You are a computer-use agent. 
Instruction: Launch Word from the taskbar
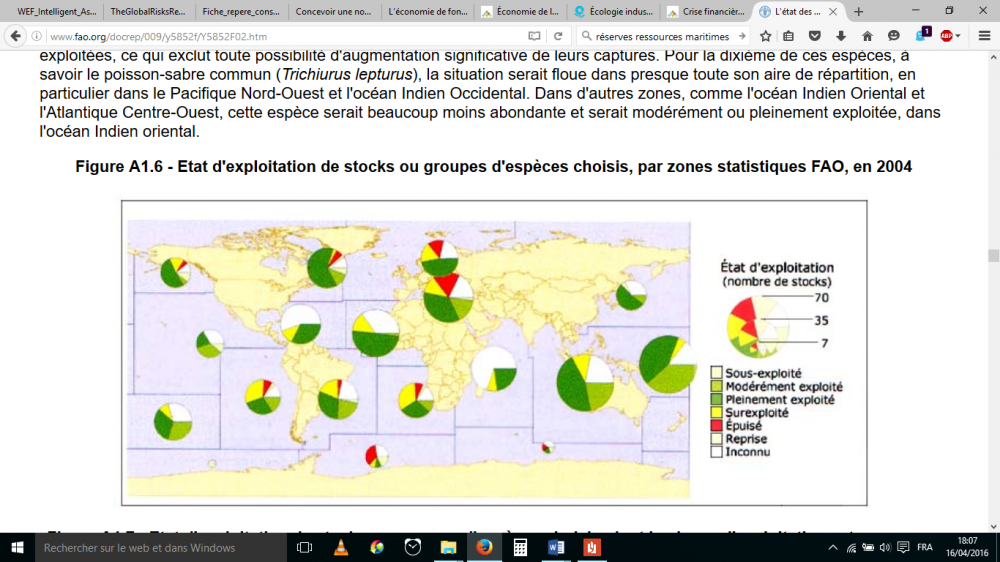556,547
